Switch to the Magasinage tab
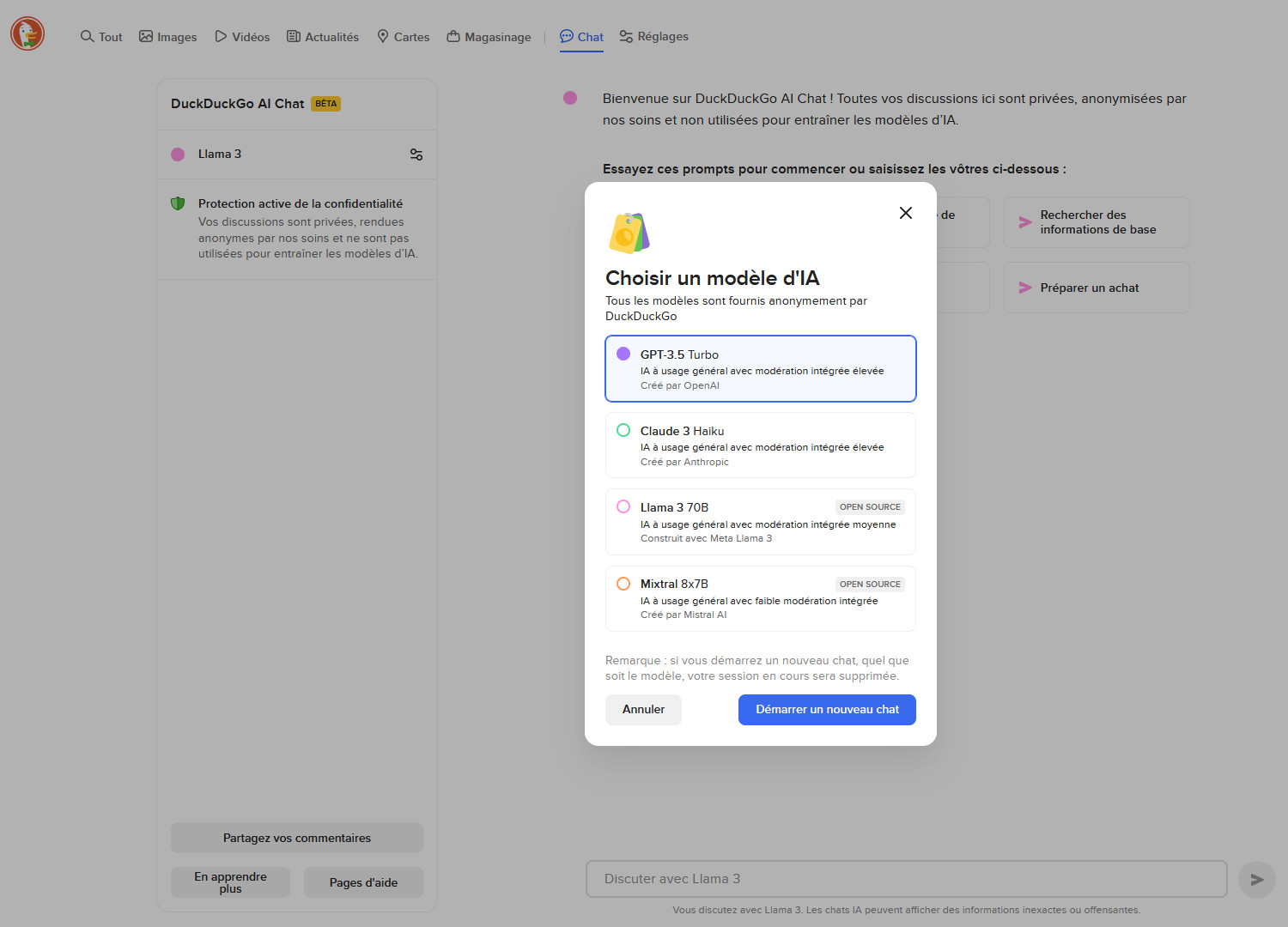The image size is (1288, 927). click(x=489, y=37)
